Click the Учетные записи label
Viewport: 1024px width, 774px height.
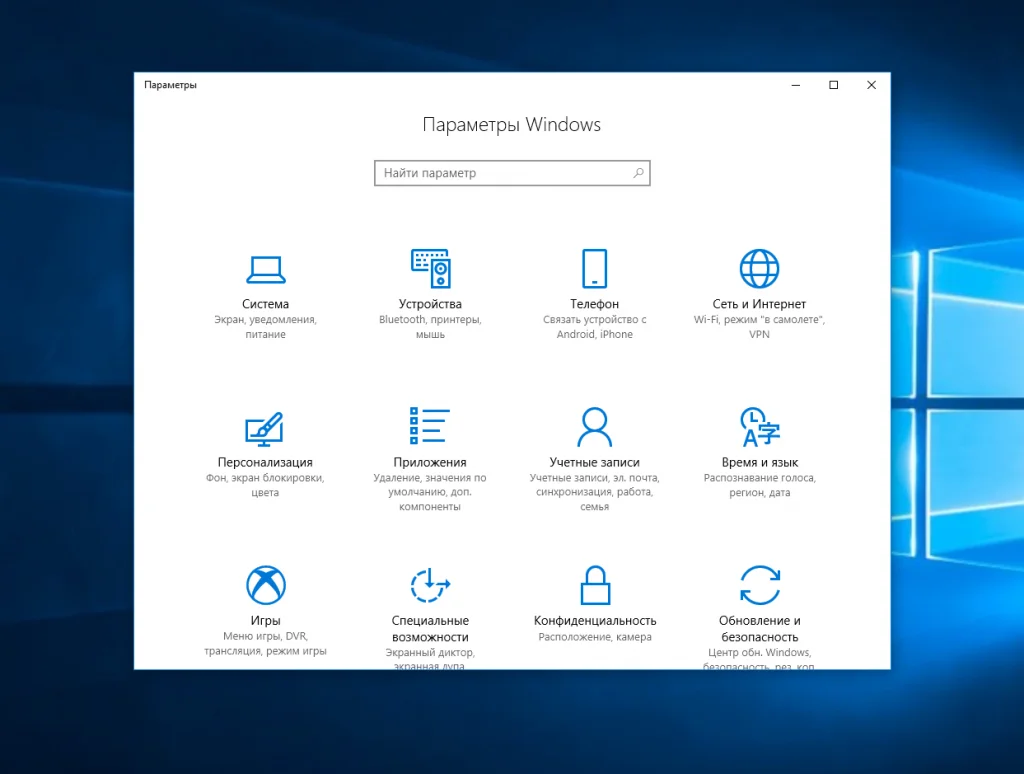click(x=594, y=462)
